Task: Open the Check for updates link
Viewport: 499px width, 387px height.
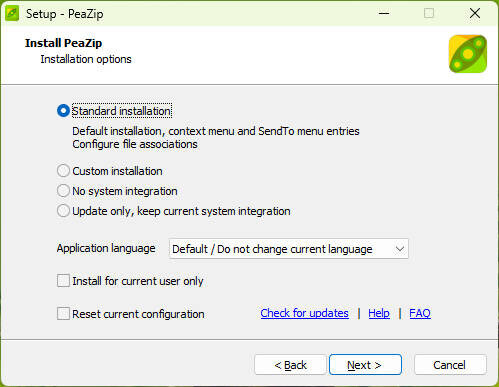Action: [305, 313]
